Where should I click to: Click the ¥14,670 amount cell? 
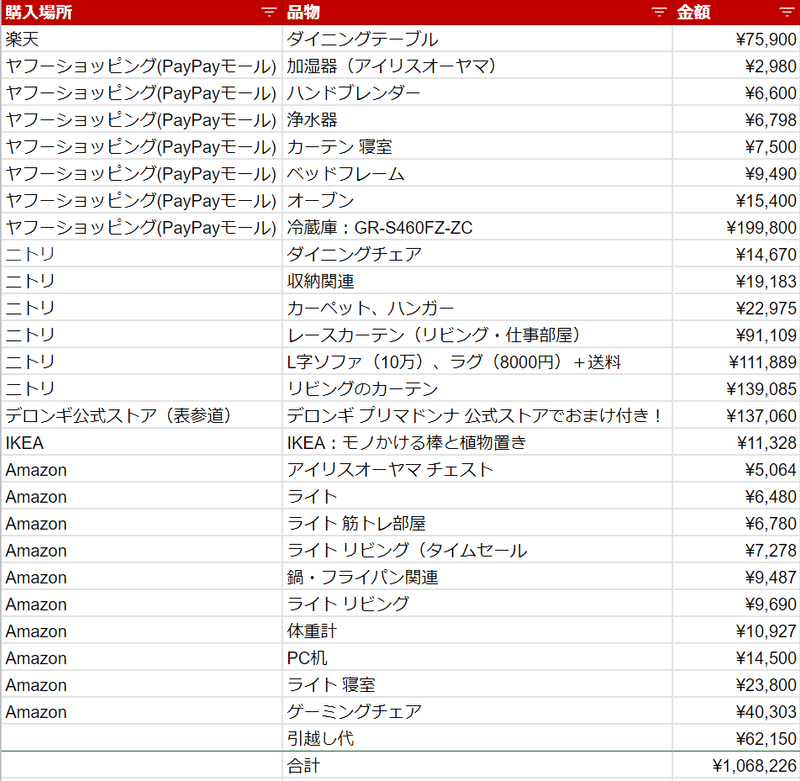coord(736,254)
